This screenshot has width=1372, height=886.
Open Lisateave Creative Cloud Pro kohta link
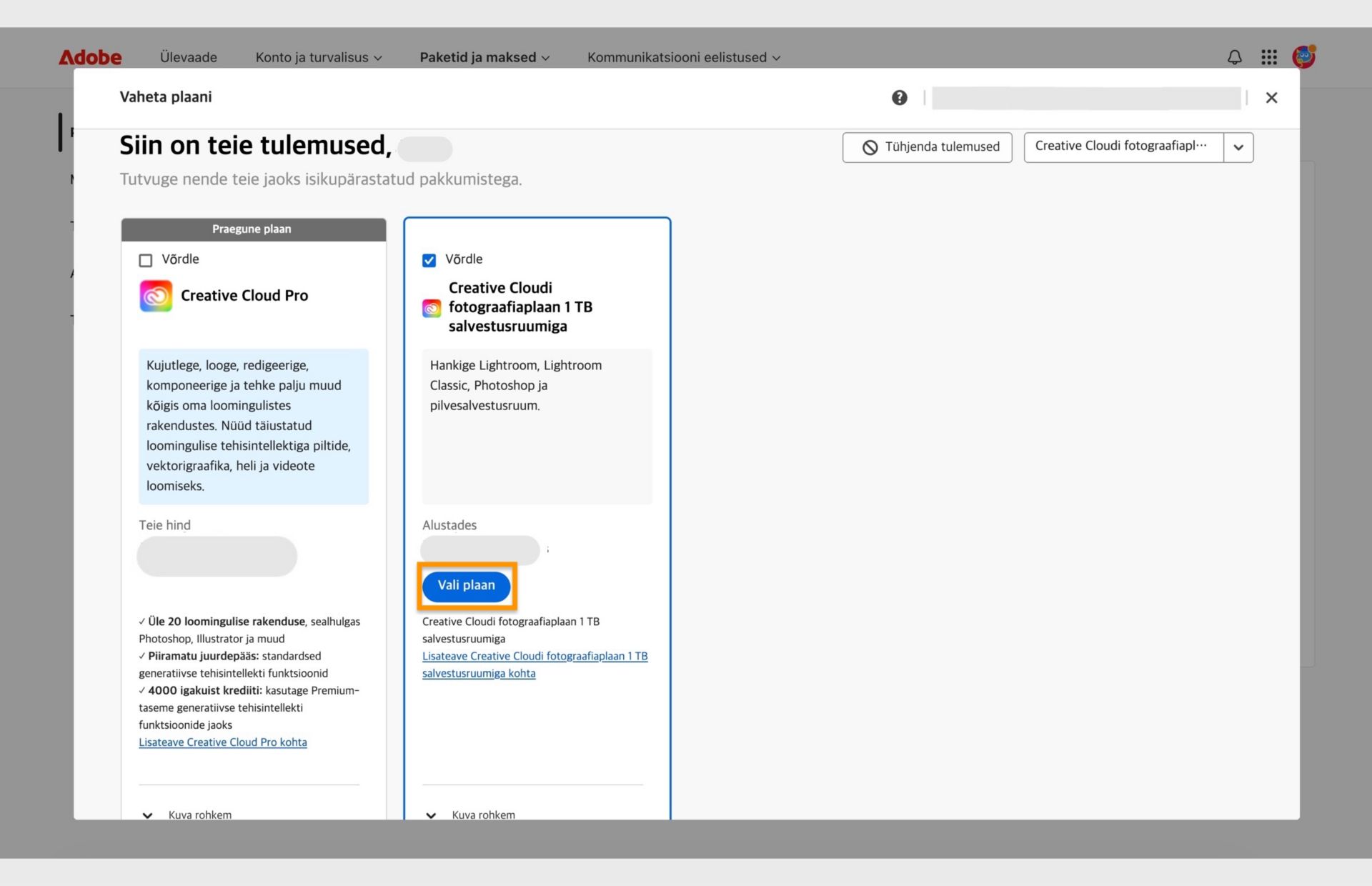[x=223, y=742]
